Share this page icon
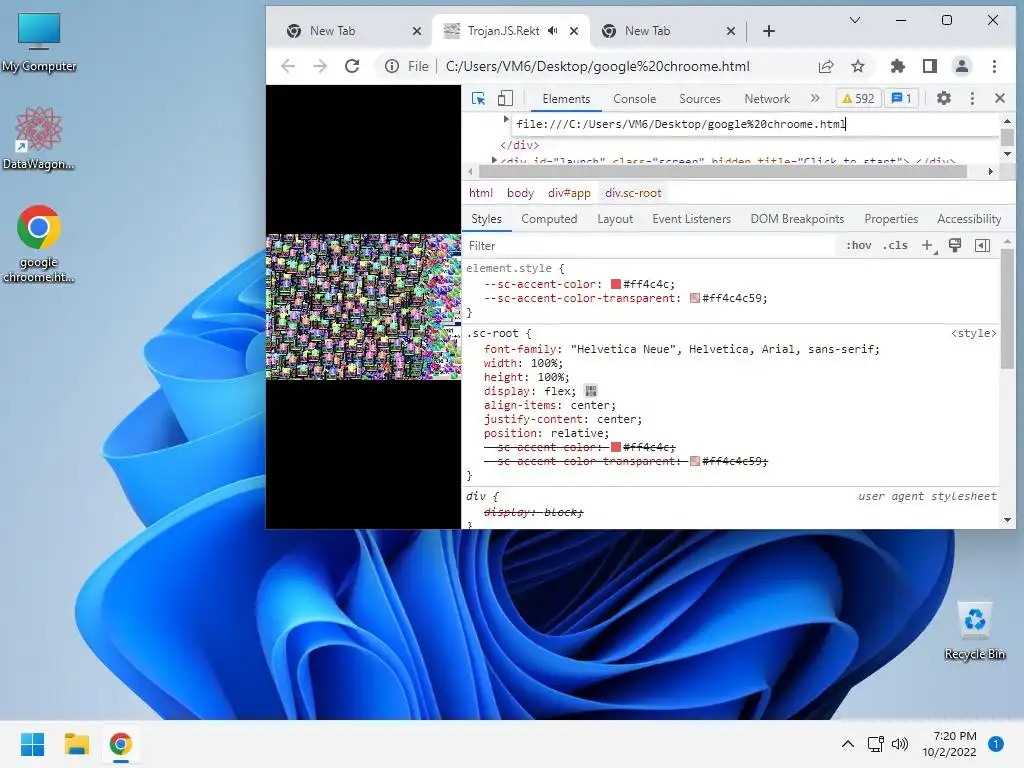1024x768 pixels. (x=825, y=66)
